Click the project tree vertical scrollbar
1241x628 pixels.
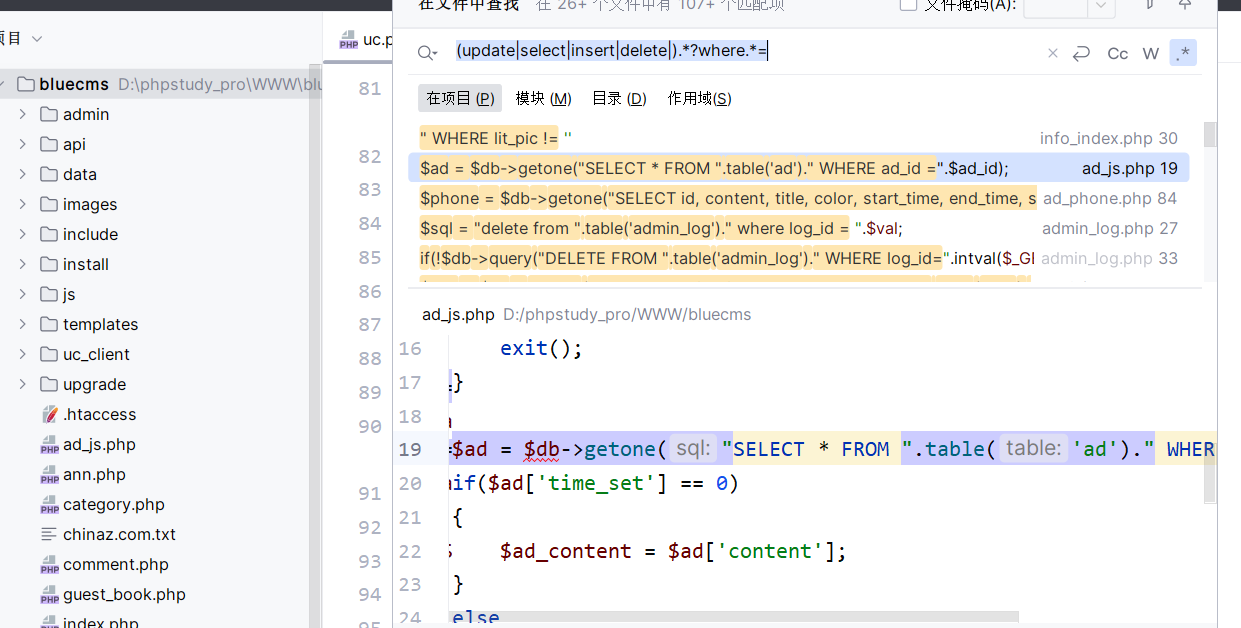(x=315, y=345)
